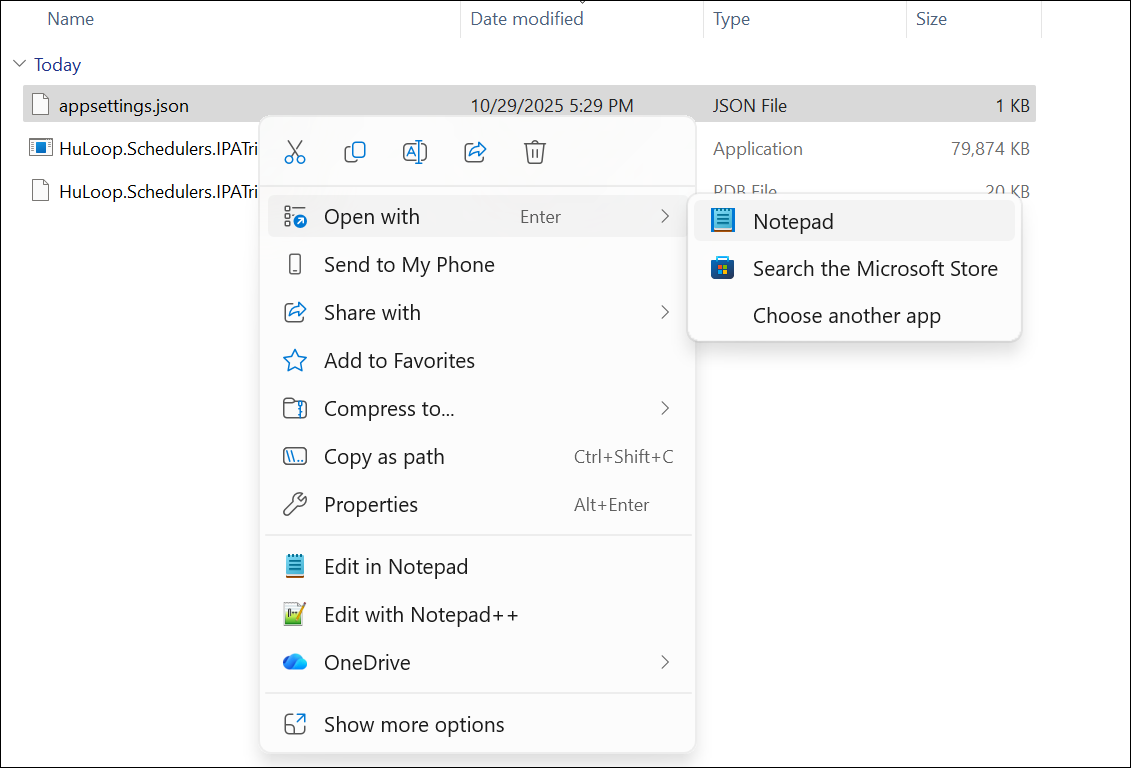Viewport: 1131px width, 768px height.
Task: Click the Properties wrench icon
Action: click(294, 504)
